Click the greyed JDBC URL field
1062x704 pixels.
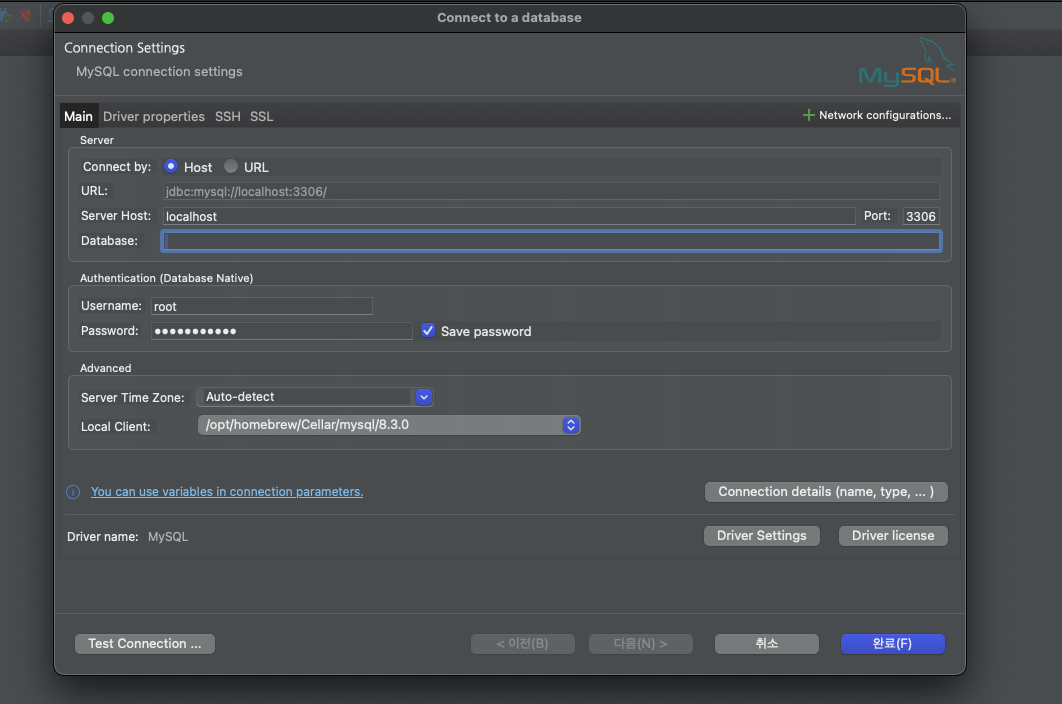click(x=551, y=191)
